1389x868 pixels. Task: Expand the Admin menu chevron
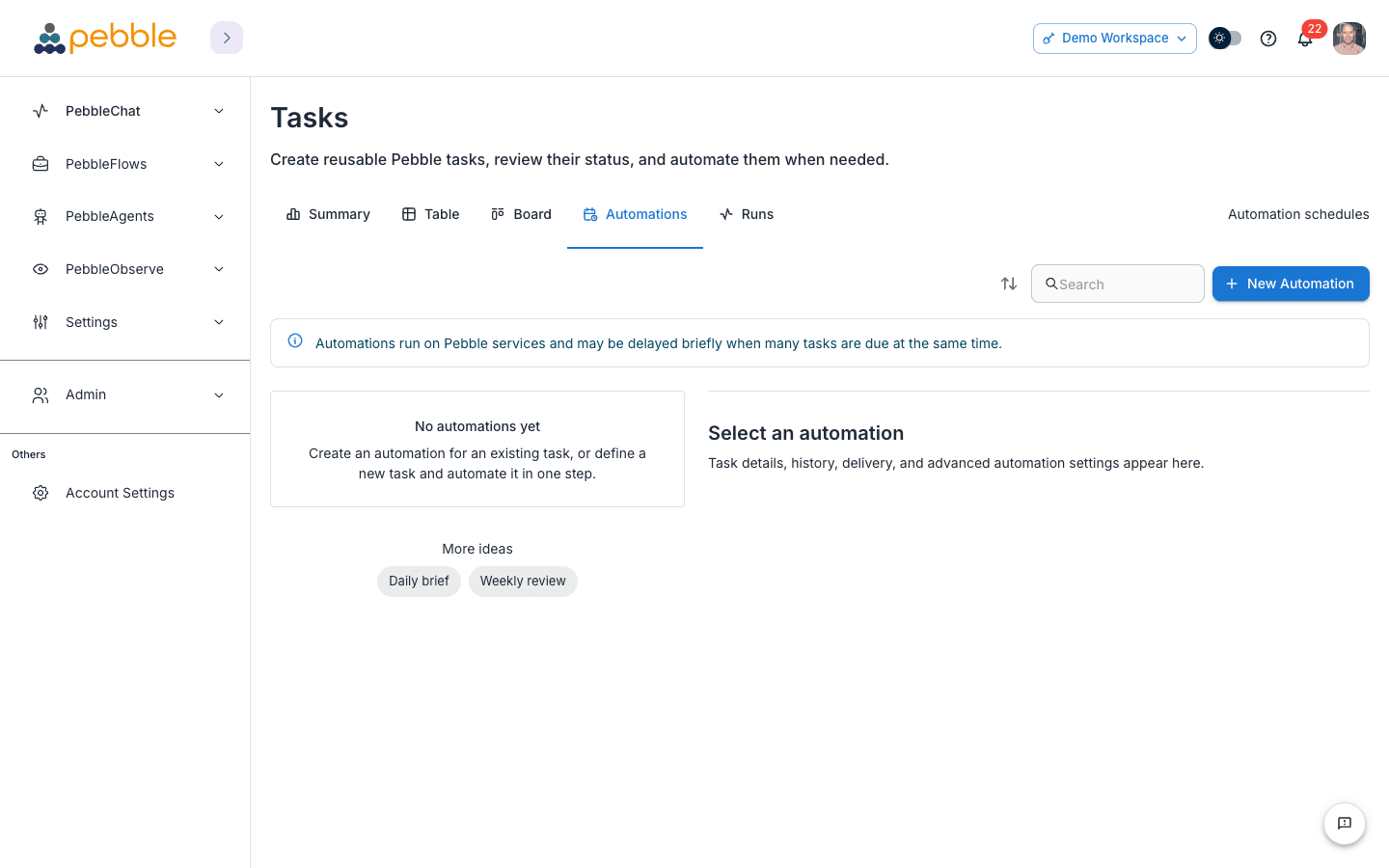point(219,395)
